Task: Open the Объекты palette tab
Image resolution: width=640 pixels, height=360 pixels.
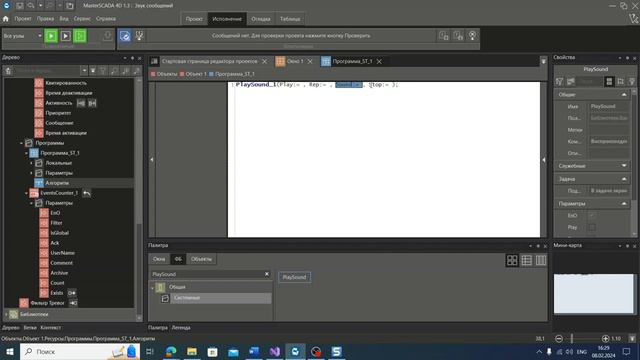Action: (x=201, y=259)
